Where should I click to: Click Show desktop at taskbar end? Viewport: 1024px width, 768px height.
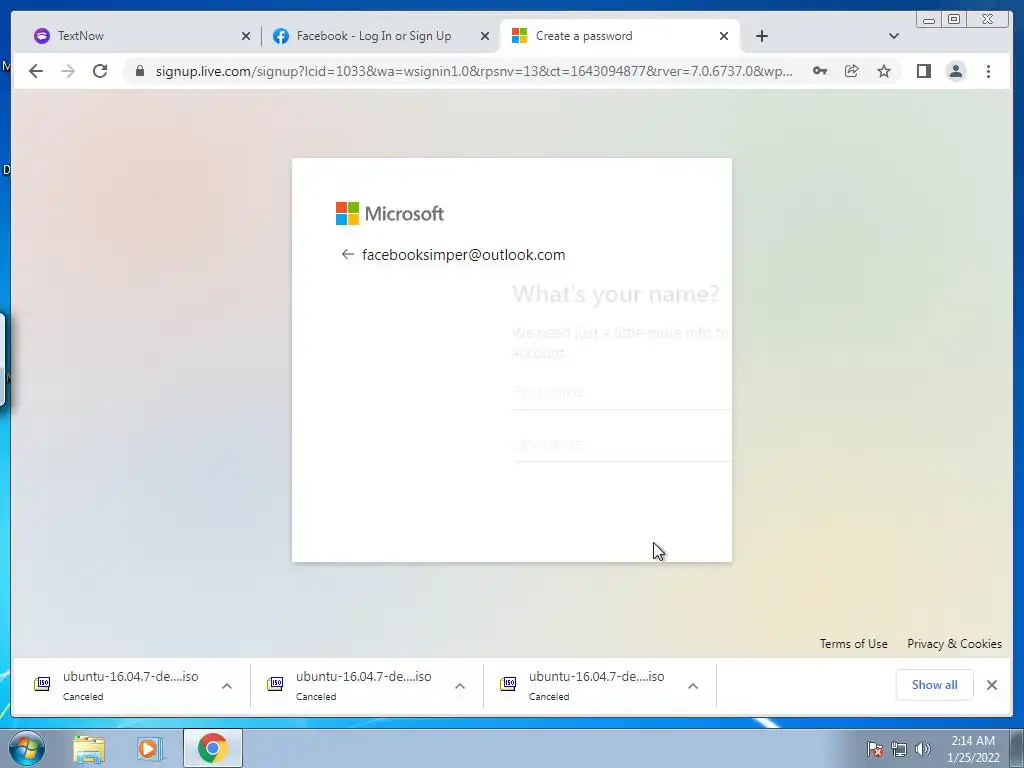coord(1017,749)
